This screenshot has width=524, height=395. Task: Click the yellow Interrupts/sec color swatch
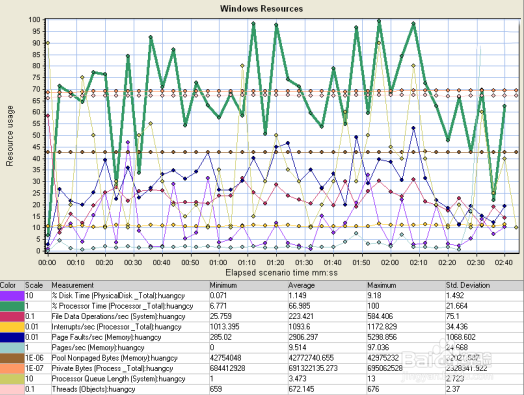(x=12, y=327)
